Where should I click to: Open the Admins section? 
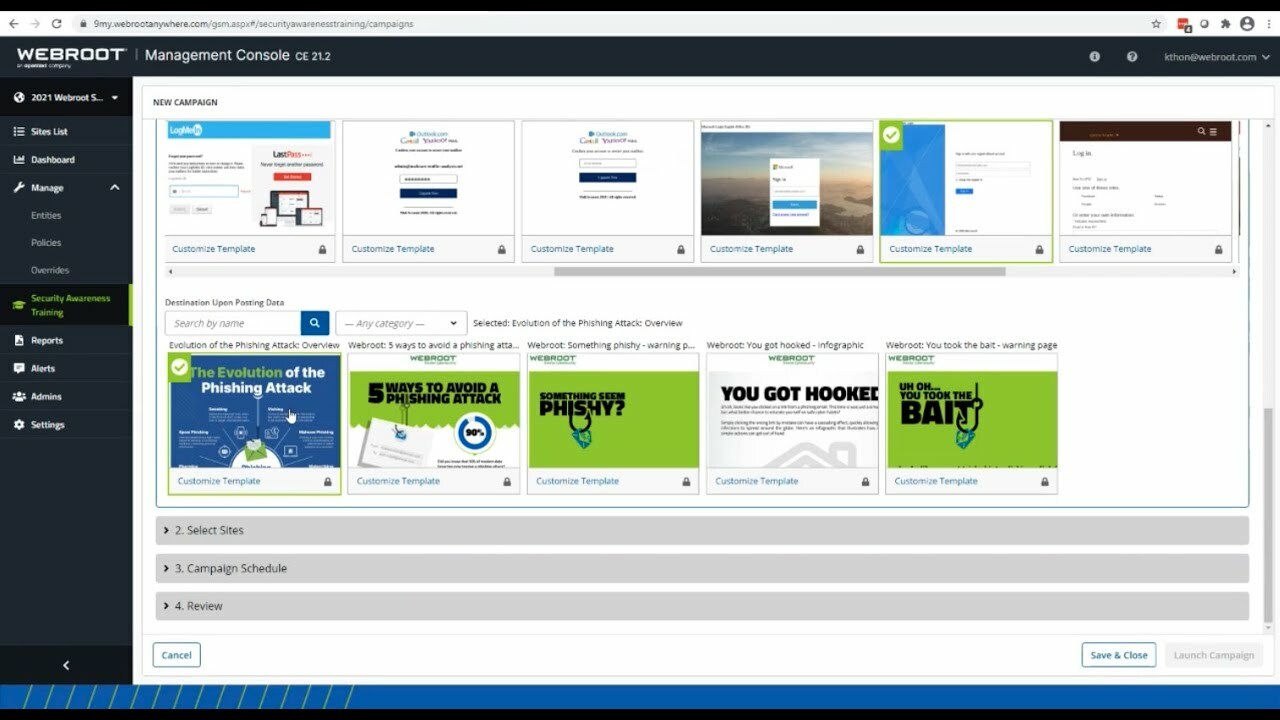[x=48, y=396]
